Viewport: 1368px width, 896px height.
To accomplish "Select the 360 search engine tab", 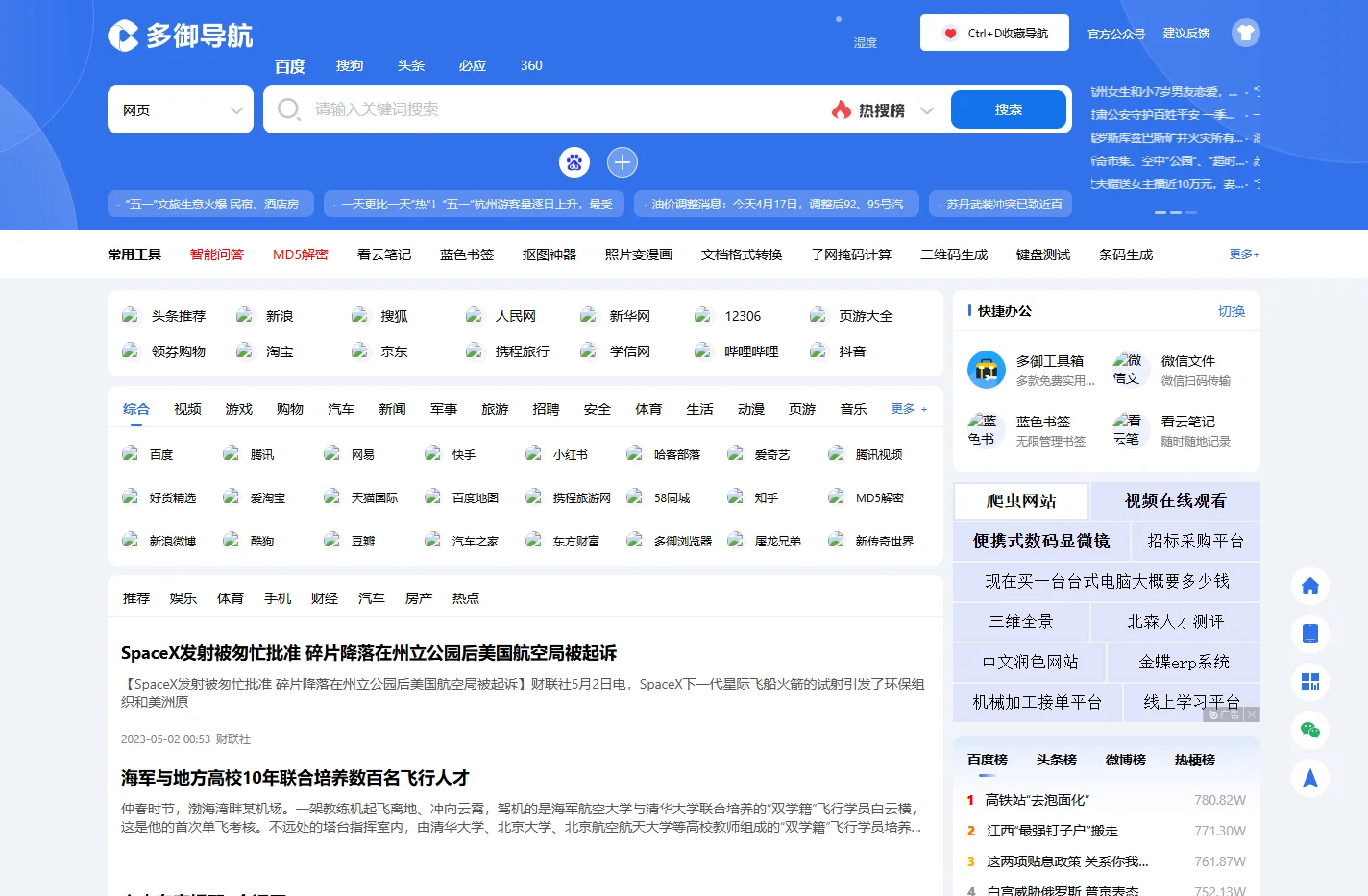I will pos(531,65).
